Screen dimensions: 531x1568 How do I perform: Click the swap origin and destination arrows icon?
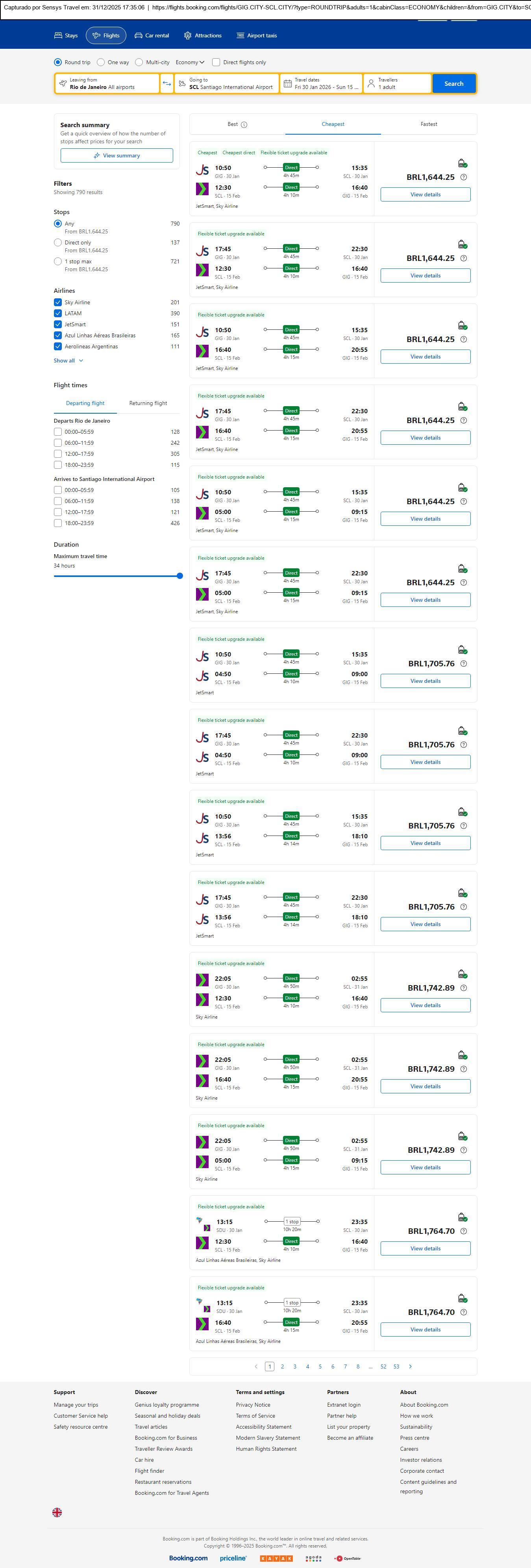click(167, 83)
